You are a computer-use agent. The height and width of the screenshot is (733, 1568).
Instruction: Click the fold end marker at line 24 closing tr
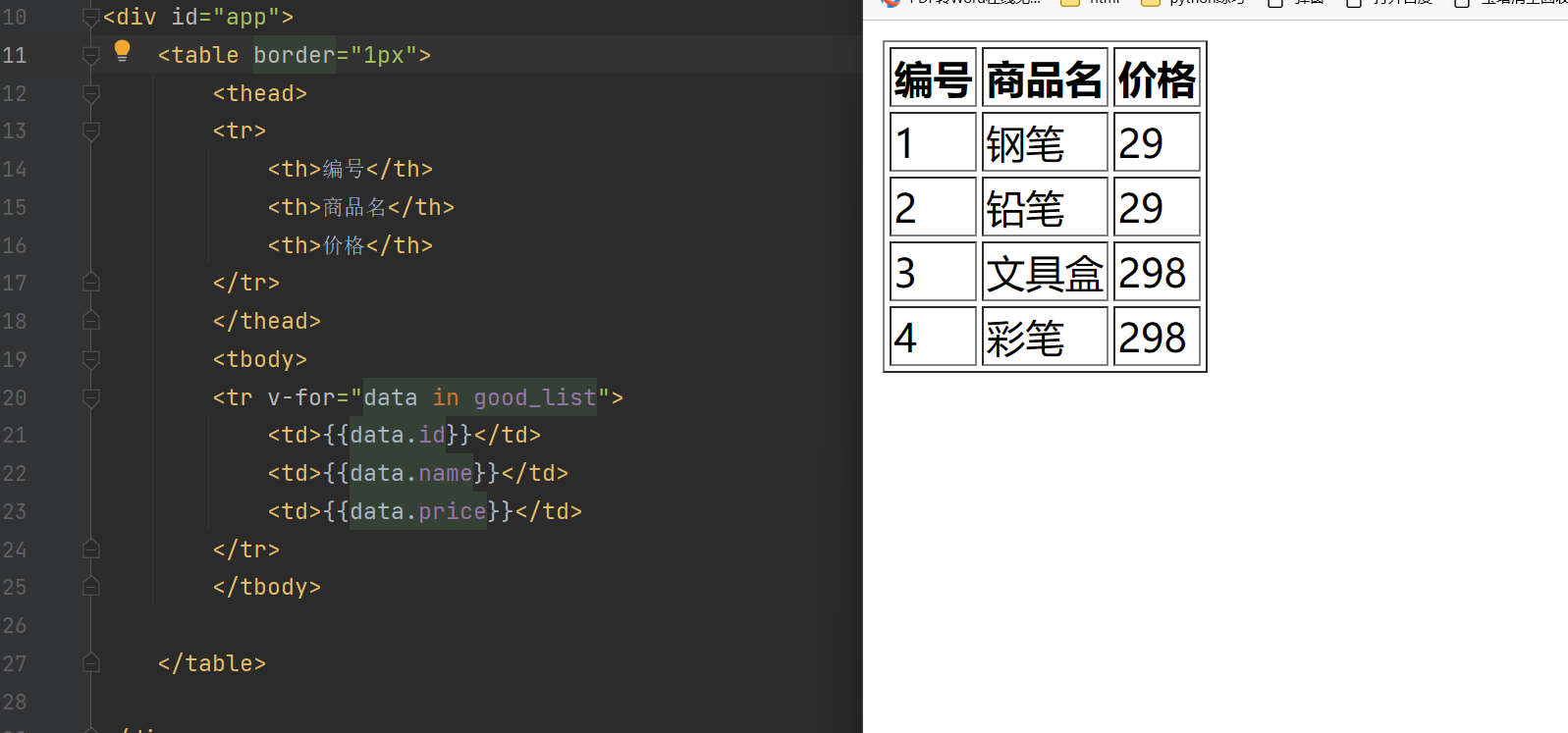[91, 550]
